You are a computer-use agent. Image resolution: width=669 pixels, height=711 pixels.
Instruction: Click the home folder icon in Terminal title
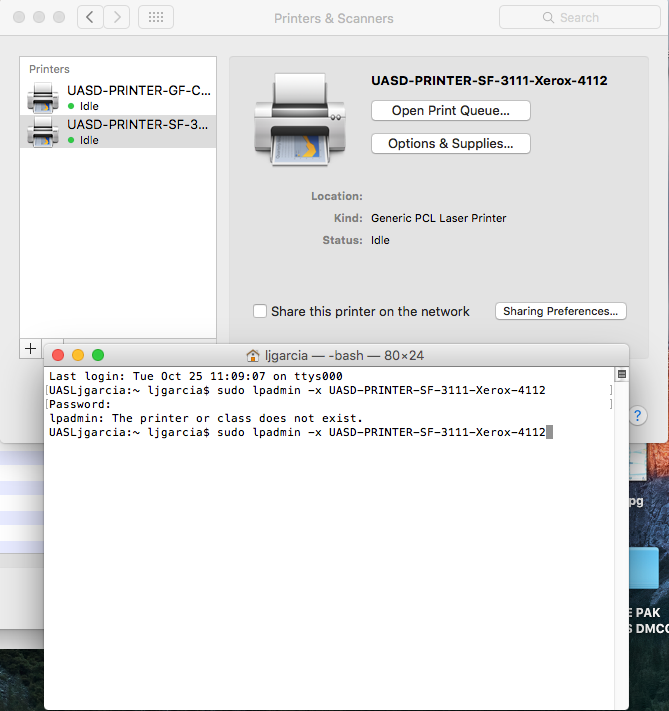[253, 356]
